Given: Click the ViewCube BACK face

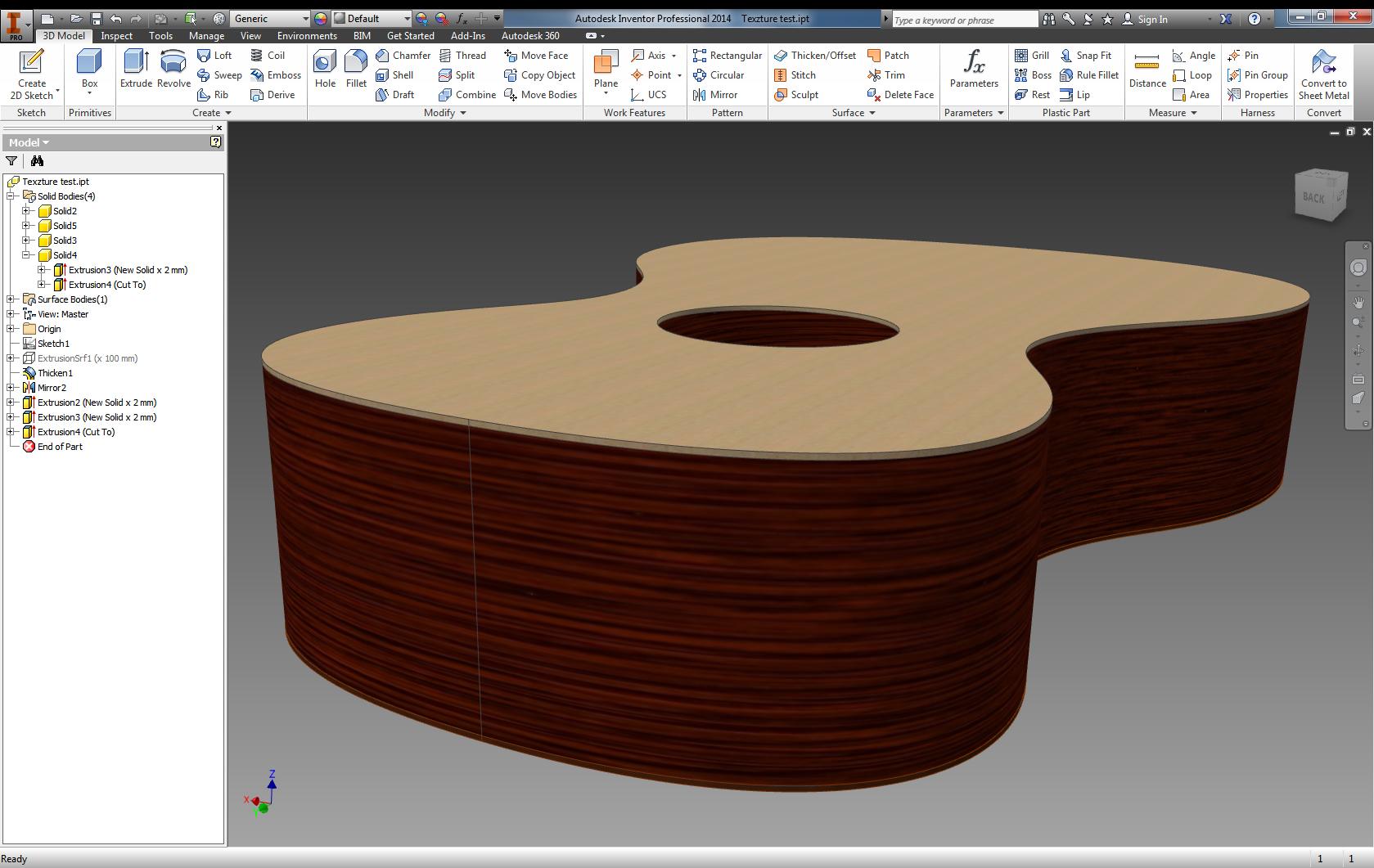Looking at the screenshot, I should point(1313,198).
